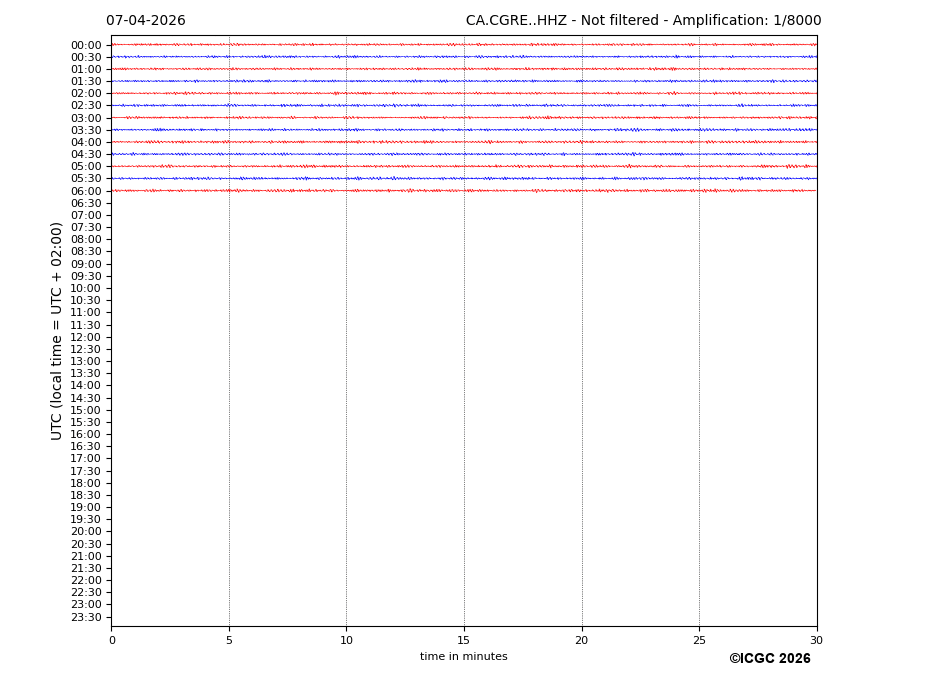The image size is (927, 696).
Task: Select the 05:30 blue seismic trace
Action: (x=463, y=178)
